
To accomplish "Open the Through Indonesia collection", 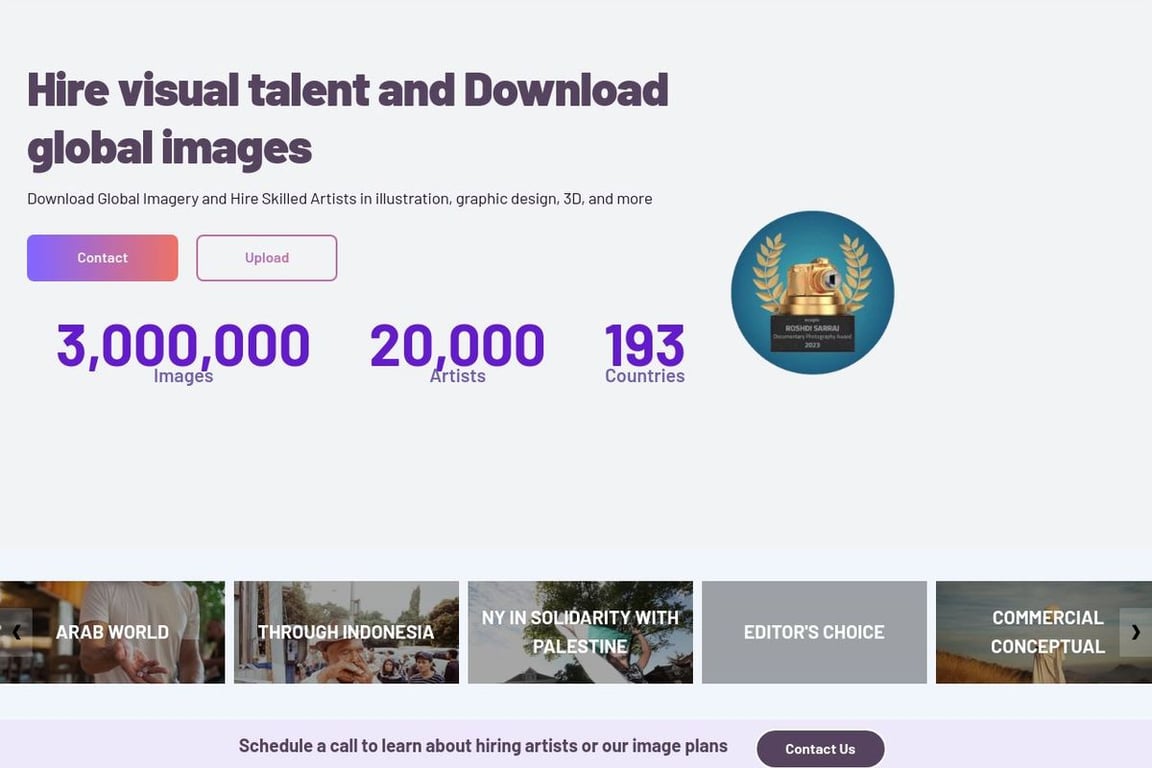I will [x=346, y=631].
